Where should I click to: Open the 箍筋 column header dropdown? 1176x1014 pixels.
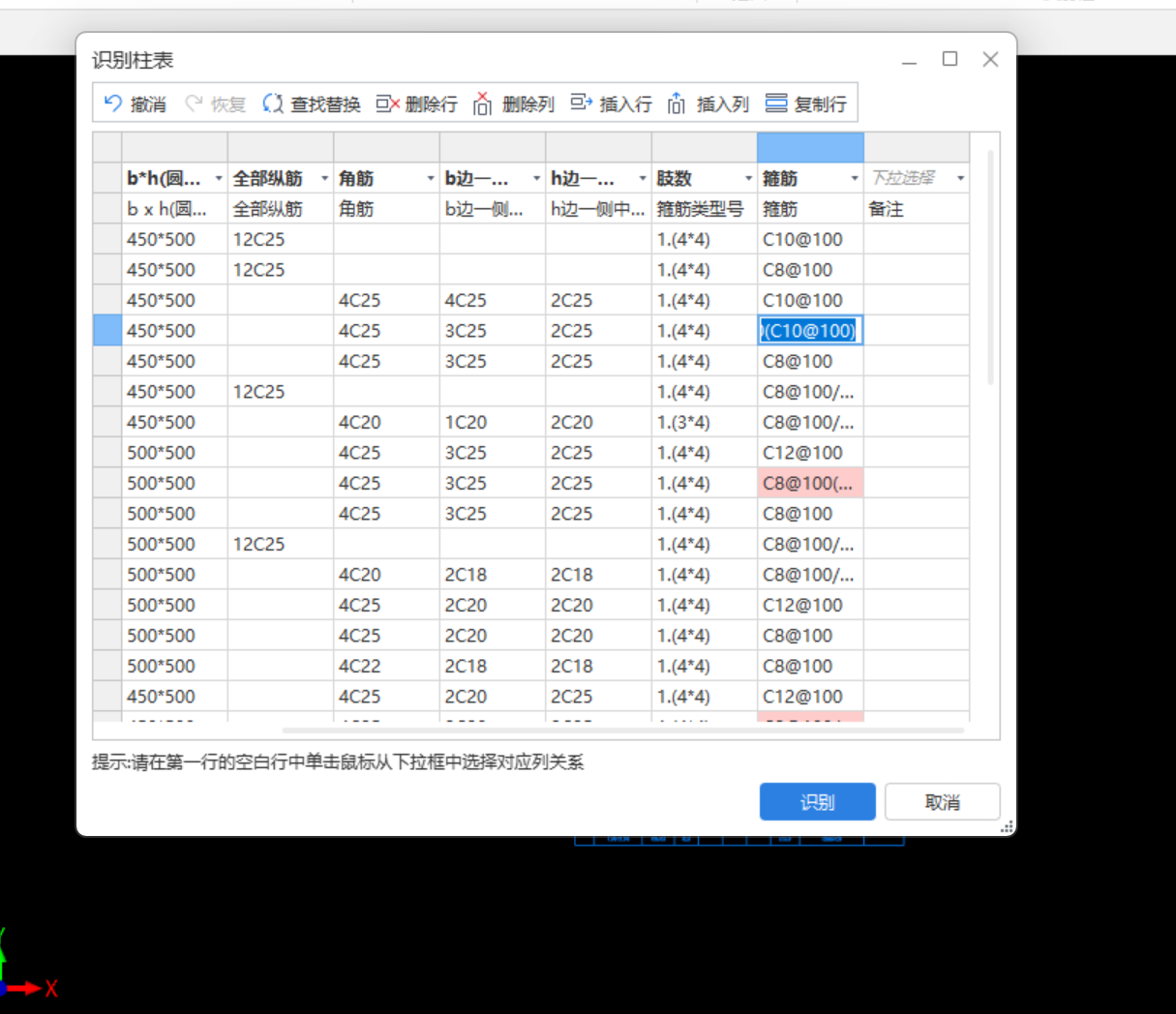pos(854,178)
